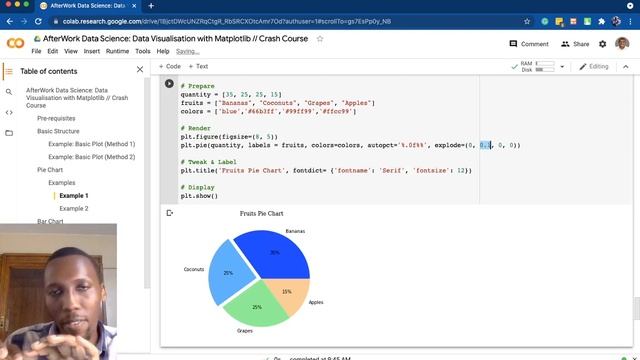Add a new Code cell

point(170,67)
